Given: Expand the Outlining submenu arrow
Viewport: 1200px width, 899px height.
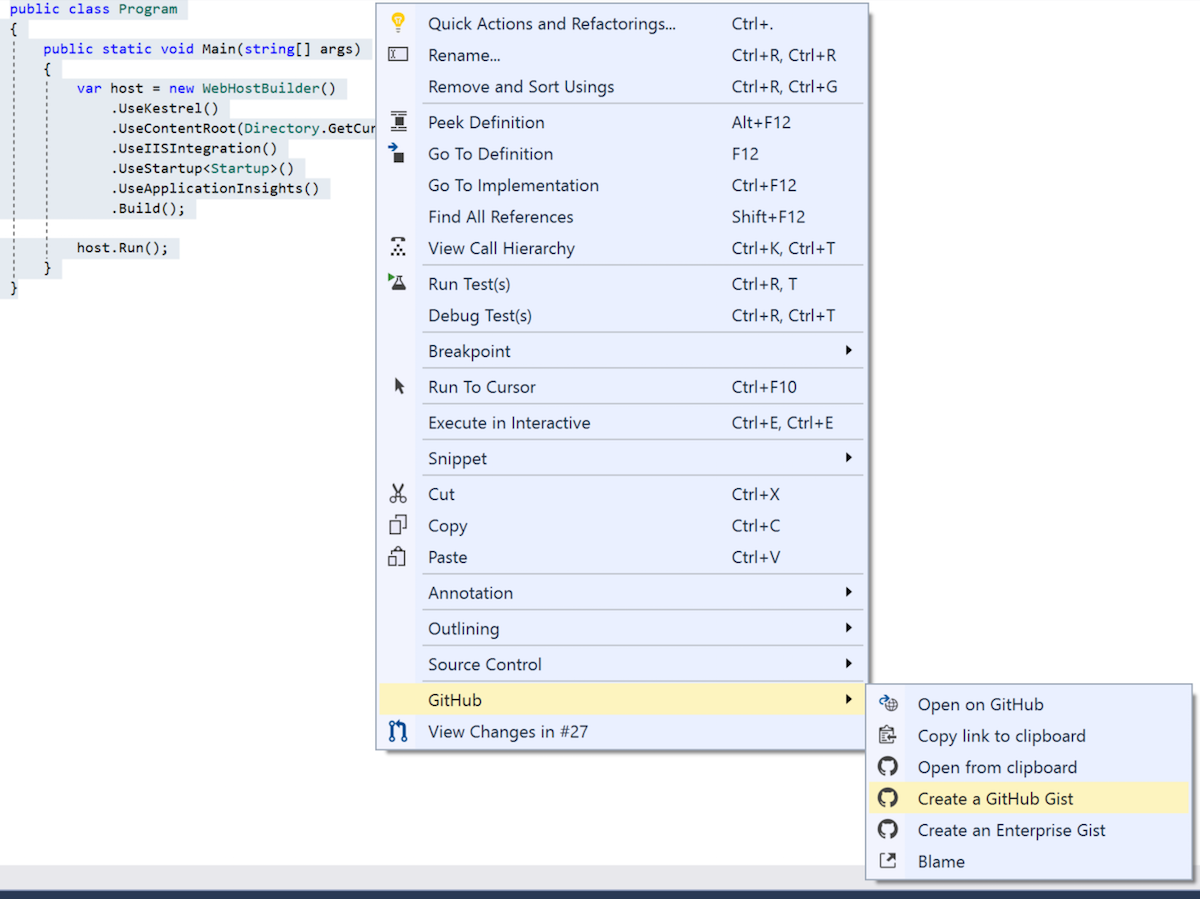Looking at the screenshot, I should point(848,628).
